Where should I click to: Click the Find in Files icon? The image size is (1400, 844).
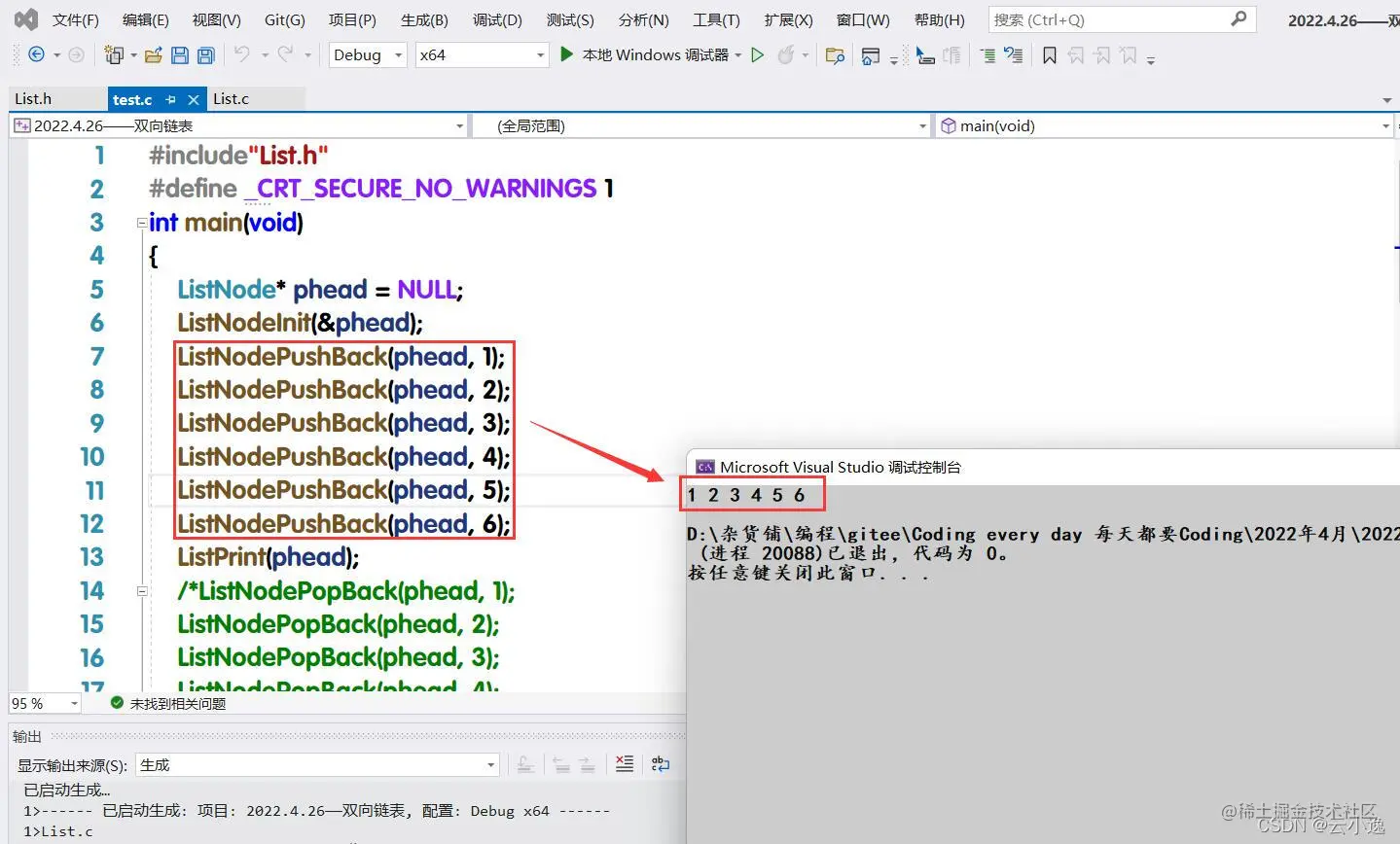click(x=835, y=55)
